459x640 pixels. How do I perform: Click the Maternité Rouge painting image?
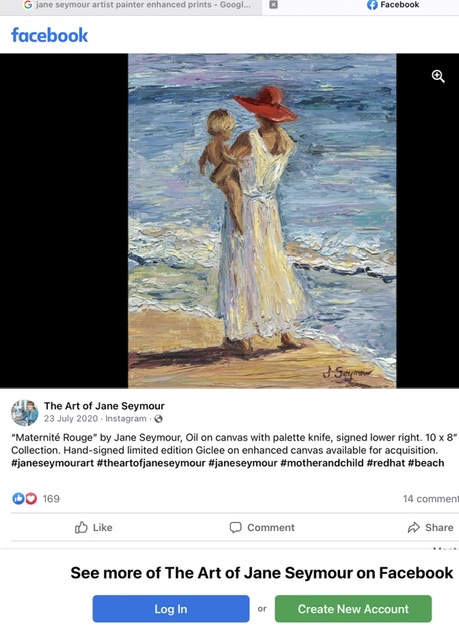[262, 221]
